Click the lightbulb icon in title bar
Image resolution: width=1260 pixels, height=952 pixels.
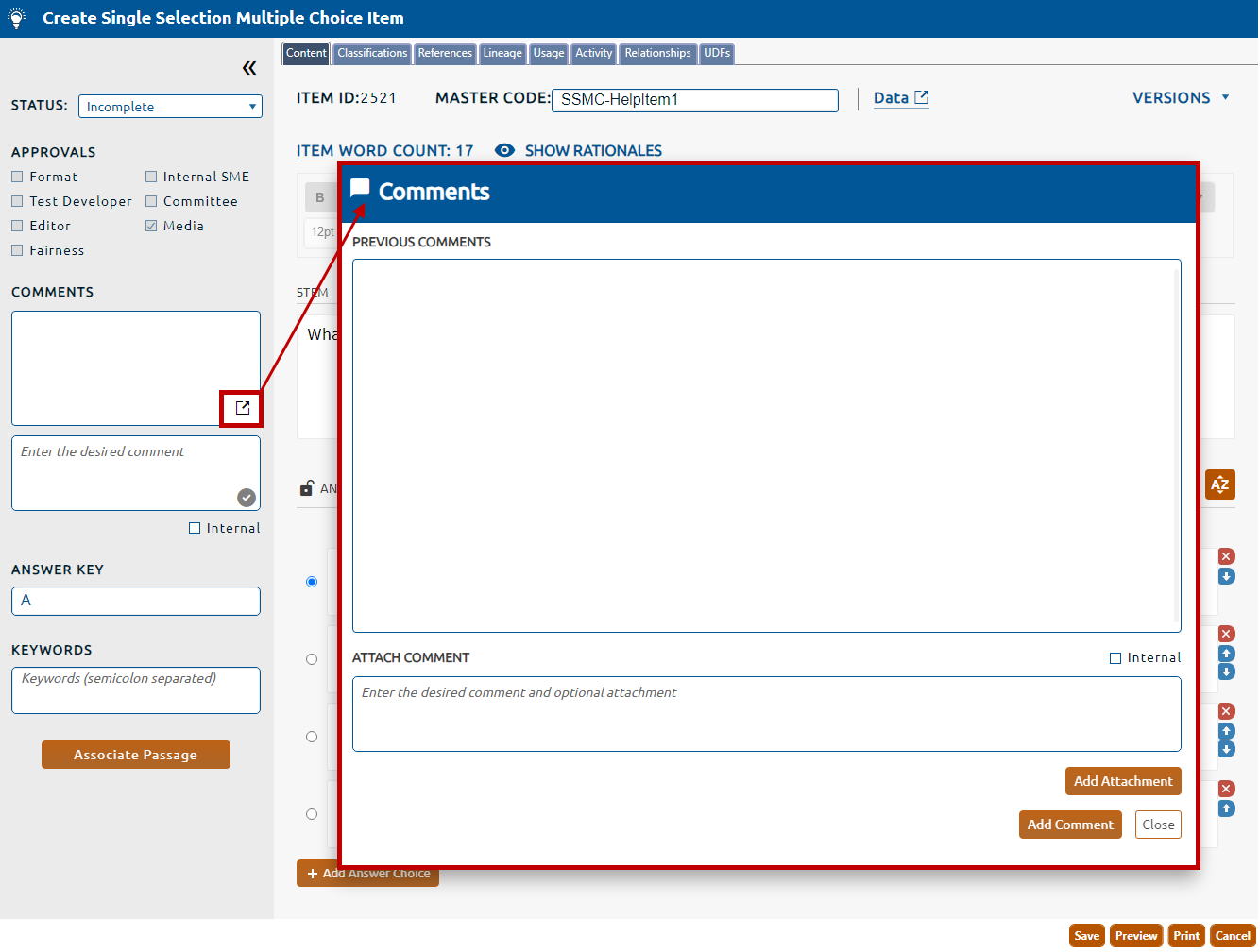[17, 18]
